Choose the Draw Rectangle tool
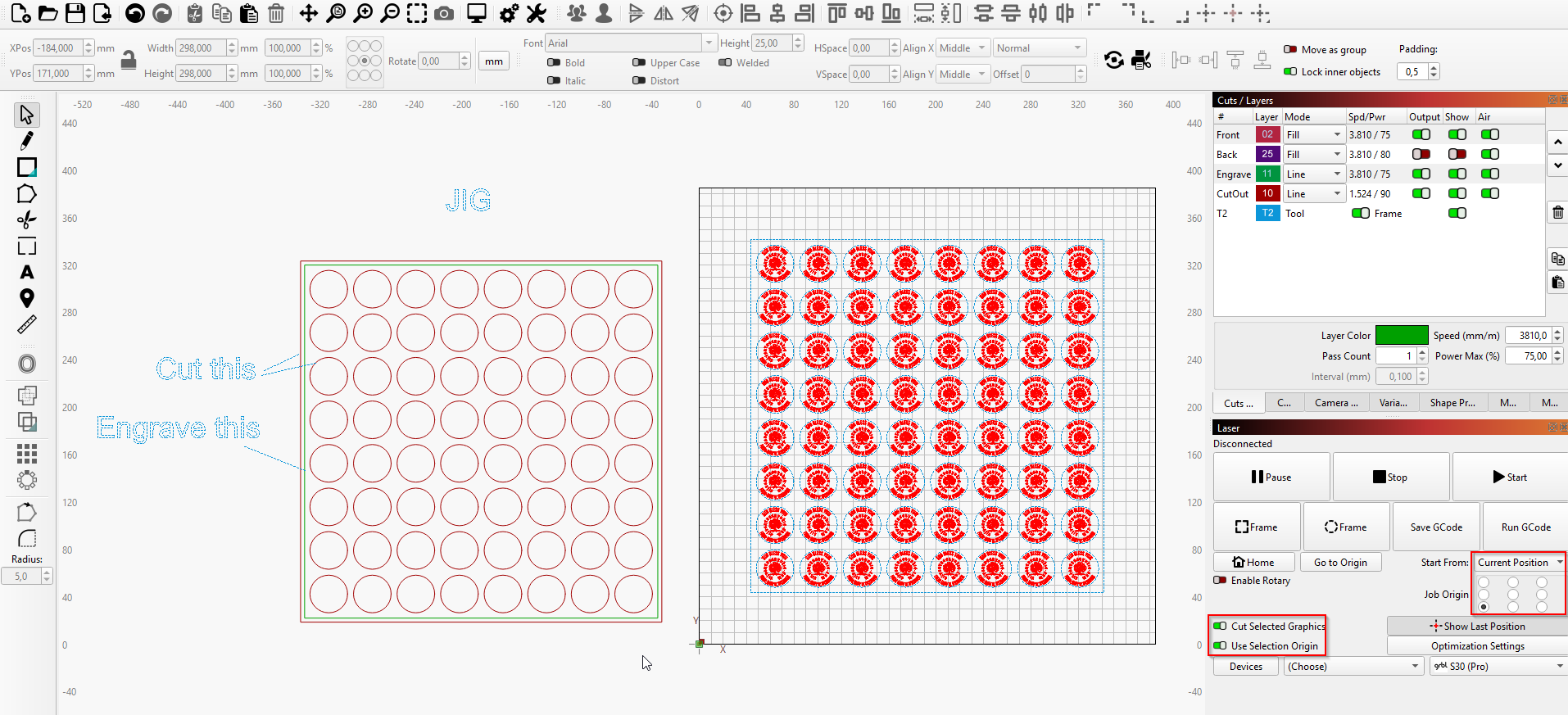Screen dimensions: 1568x715 click(x=26, y=168)
